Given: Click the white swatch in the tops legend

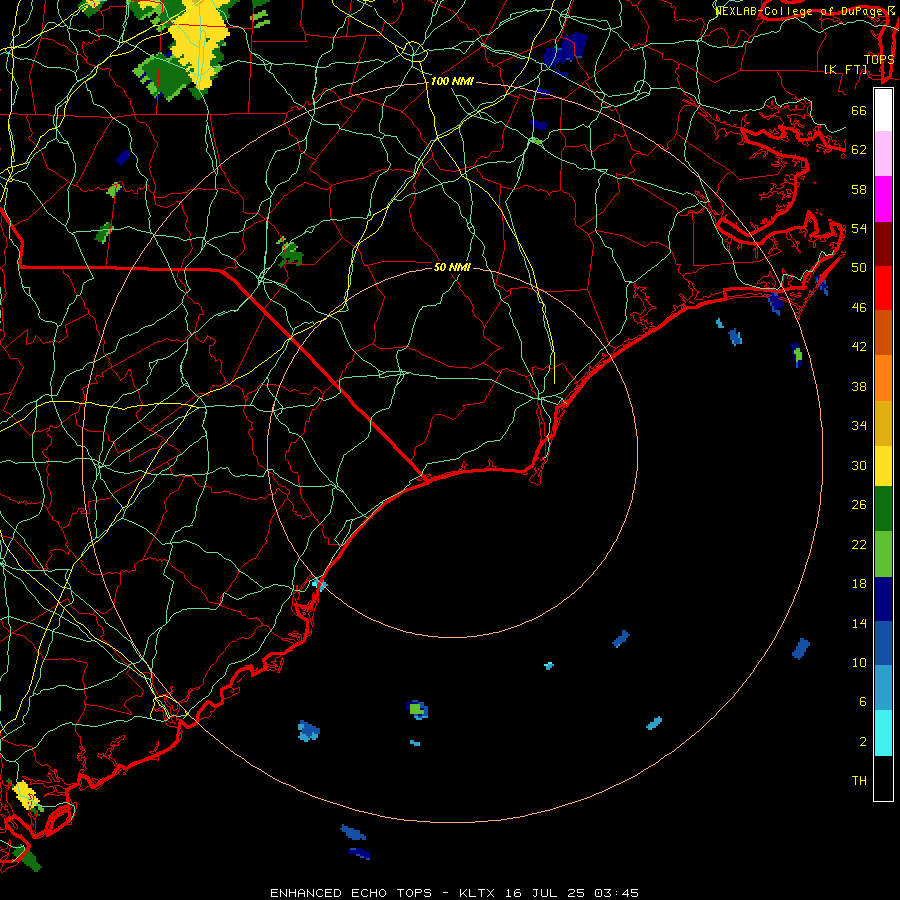Looking at the screenshot, I should click(x=883, y=110).
